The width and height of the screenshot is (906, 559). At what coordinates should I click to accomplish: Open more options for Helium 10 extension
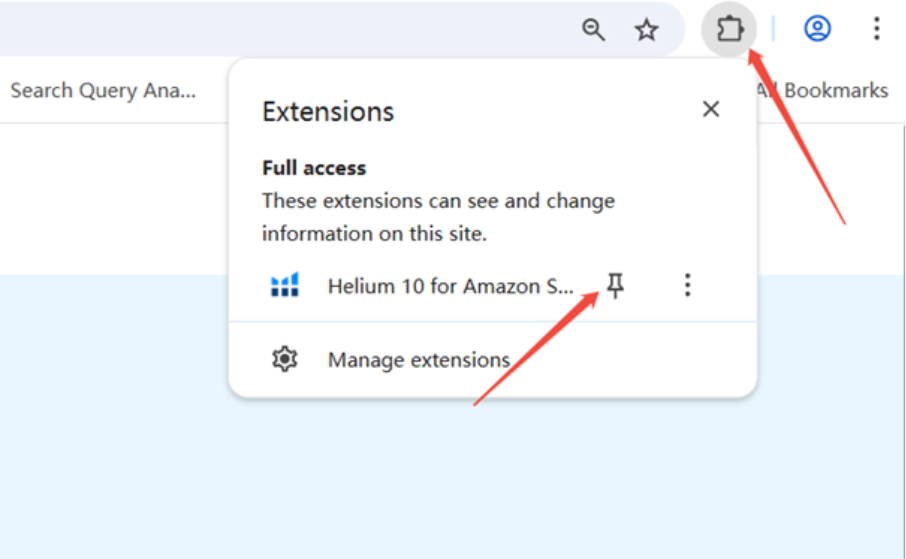687,286
